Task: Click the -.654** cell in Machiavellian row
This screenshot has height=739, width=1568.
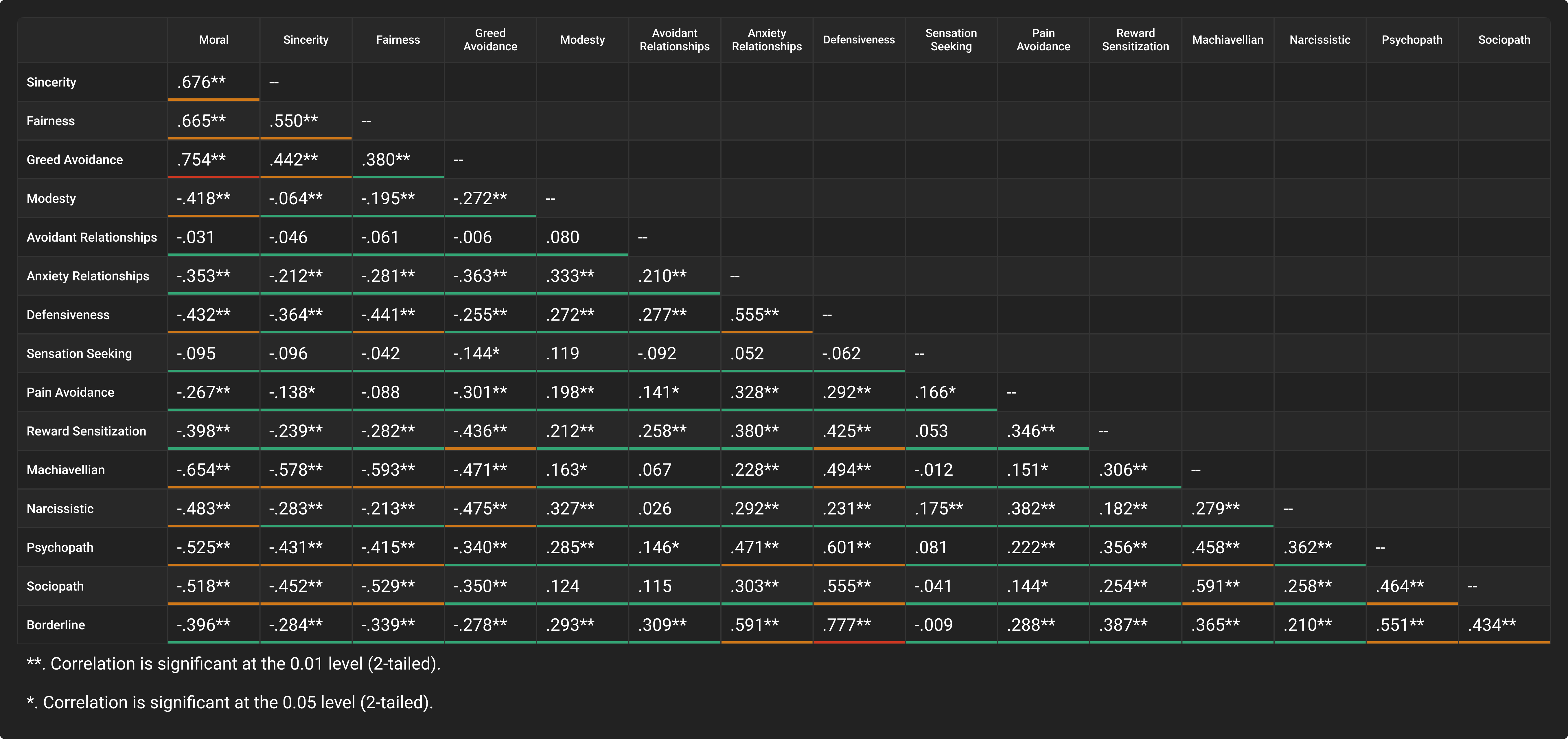Action: coord(214,470)
